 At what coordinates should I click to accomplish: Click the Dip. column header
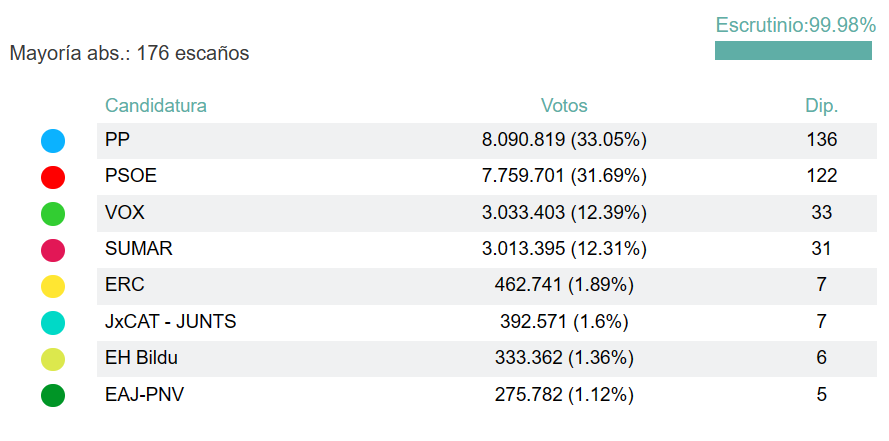(821, 106)
